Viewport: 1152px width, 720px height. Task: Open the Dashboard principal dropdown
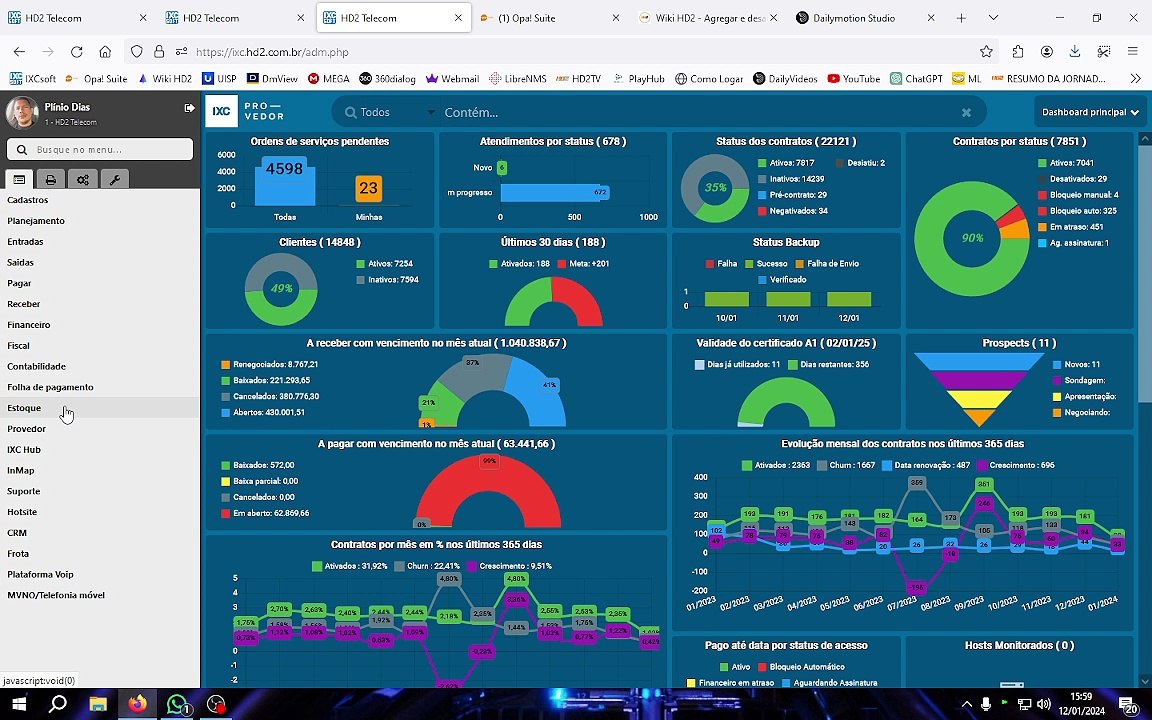point(1090,112)
